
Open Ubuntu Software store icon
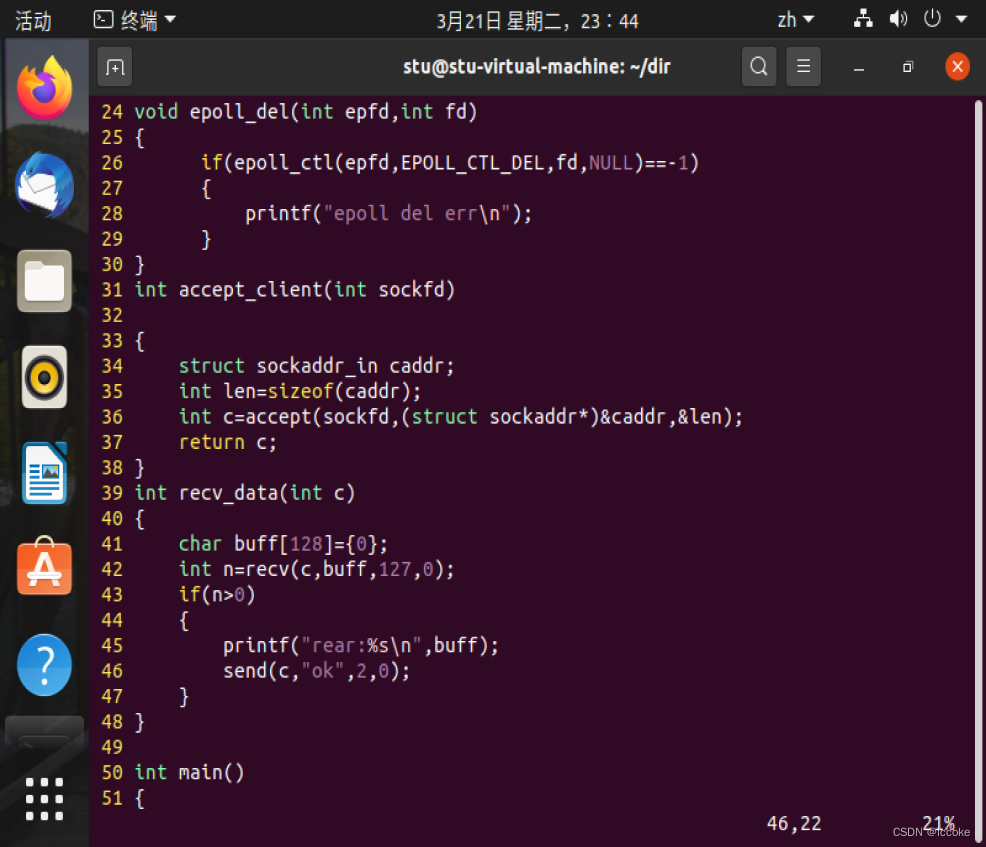pyautogui.click(x=44, y=567)
